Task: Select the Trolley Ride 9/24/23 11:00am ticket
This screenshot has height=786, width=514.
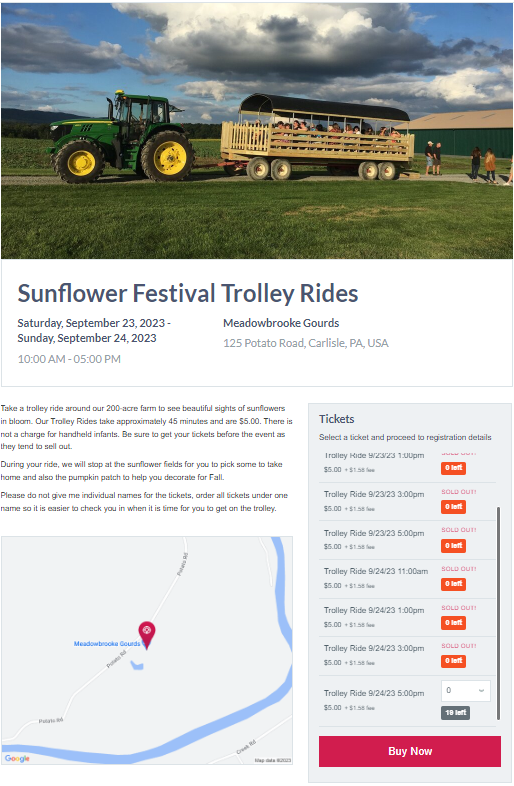Action: point(376,571)
